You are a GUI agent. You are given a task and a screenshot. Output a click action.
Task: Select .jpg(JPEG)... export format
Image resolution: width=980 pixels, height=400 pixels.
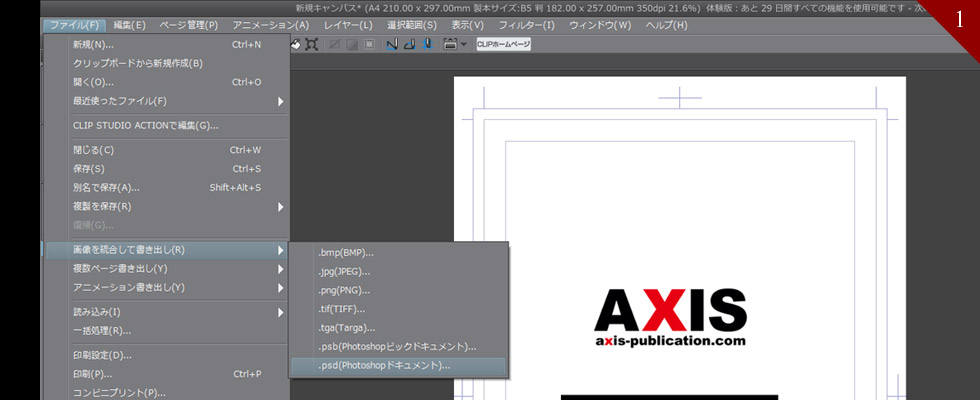[399, 272]
